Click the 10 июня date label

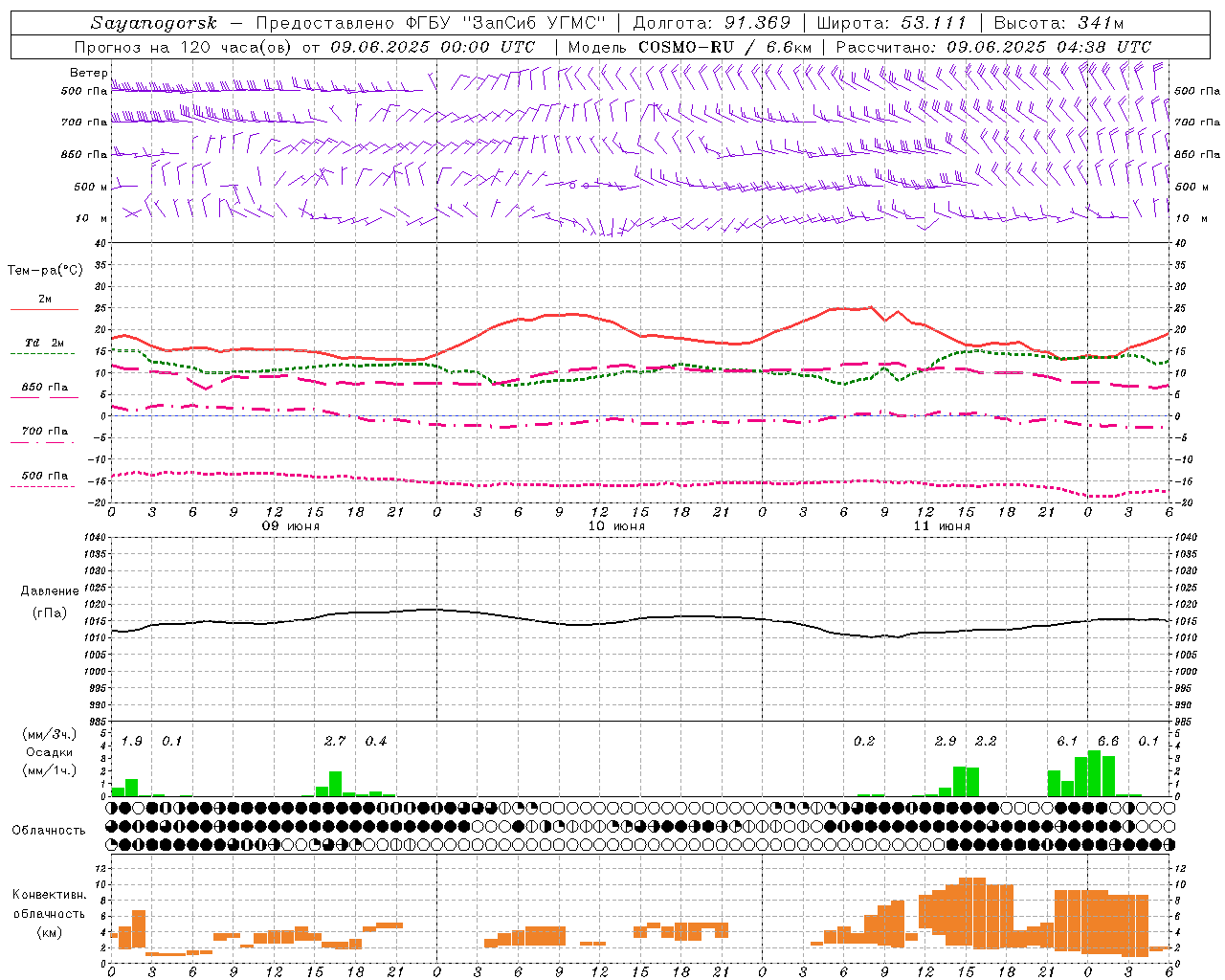(x=616, y=526)
